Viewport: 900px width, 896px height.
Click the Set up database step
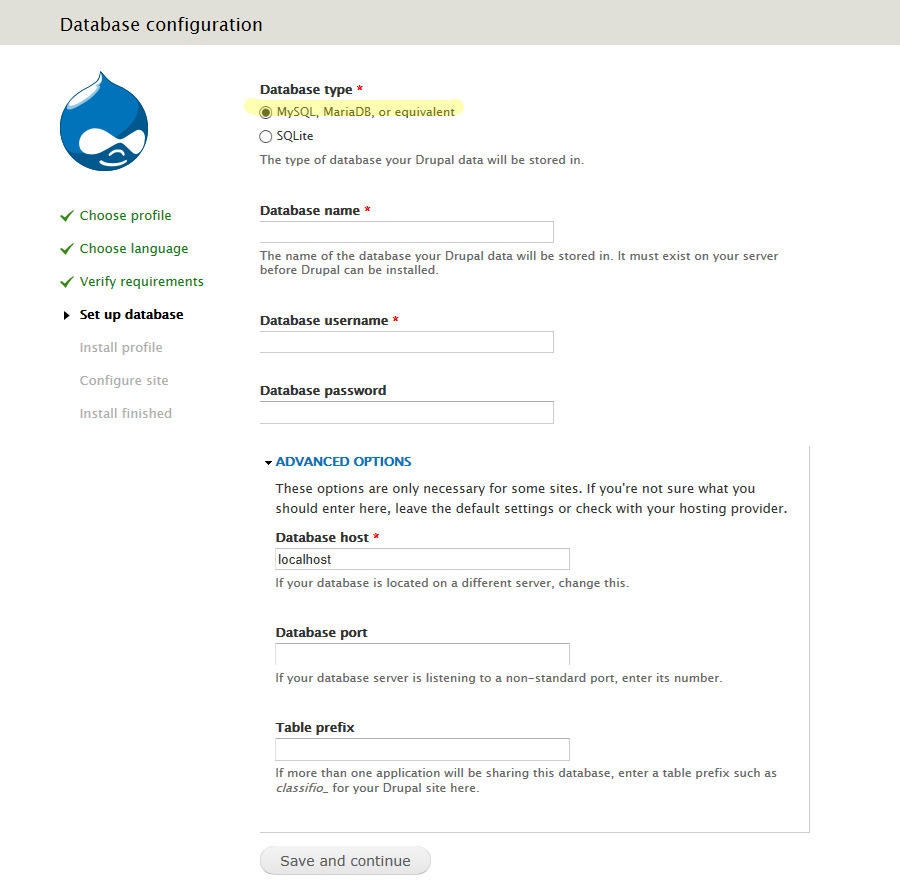pyautogui.click(x=131, y=315)
